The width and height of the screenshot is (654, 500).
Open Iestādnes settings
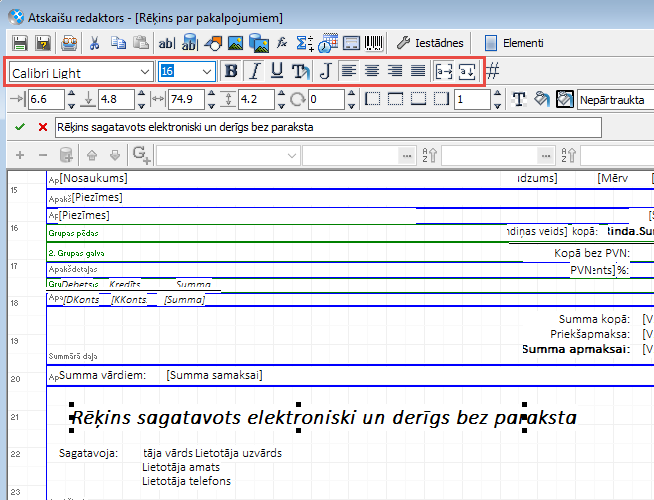coord(430,43)
